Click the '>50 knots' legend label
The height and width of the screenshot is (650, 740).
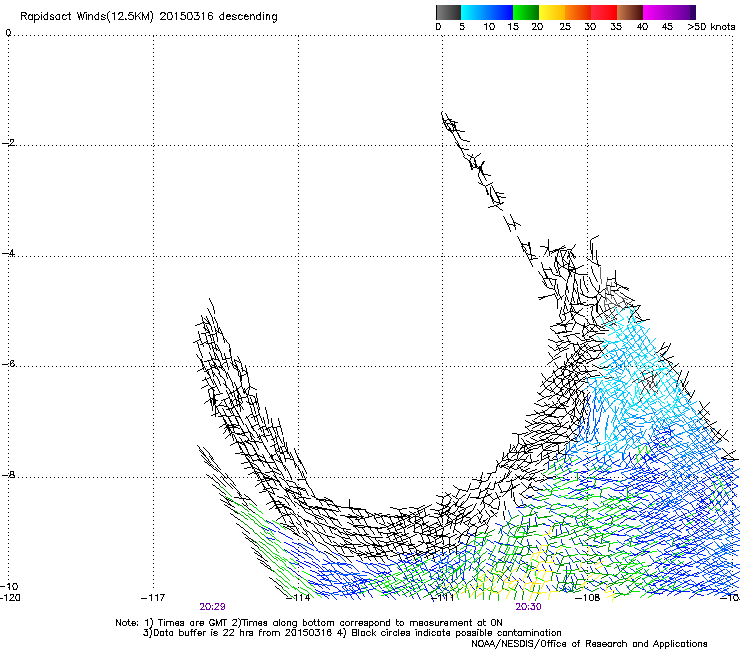(x=711, y=27)
